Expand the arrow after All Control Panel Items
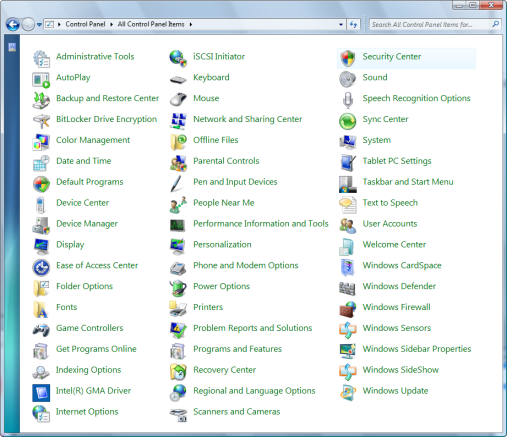Screen dimensions: 507x437 point(191,24)
